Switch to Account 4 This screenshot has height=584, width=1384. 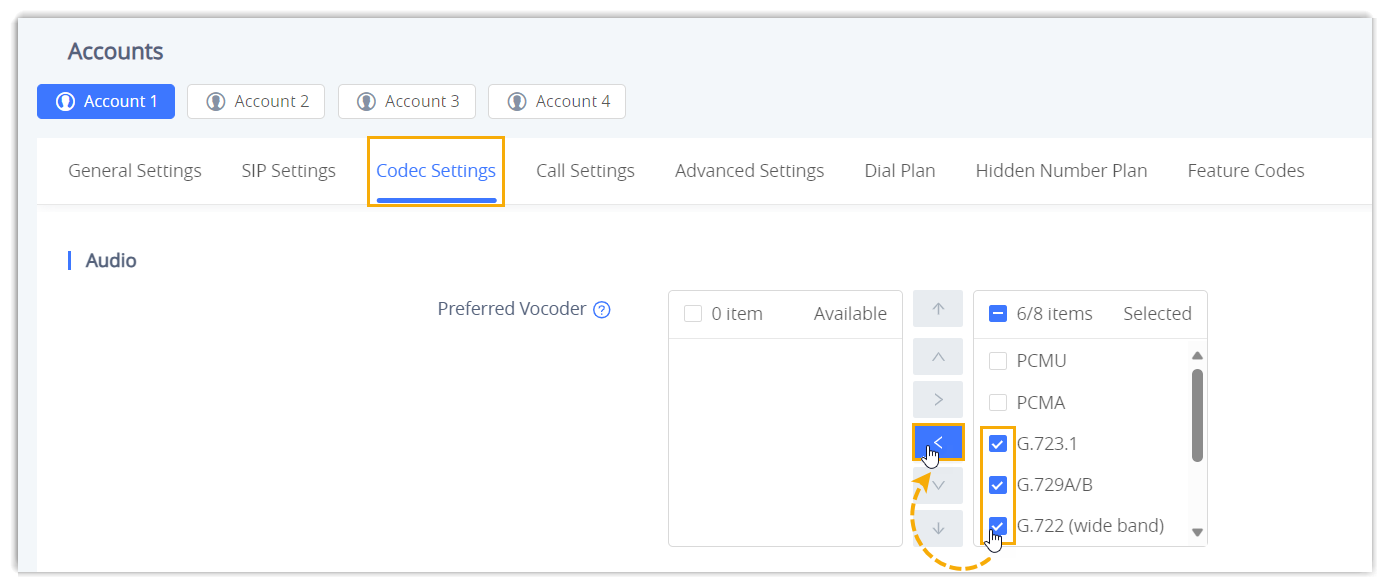[x=557, y=102]
